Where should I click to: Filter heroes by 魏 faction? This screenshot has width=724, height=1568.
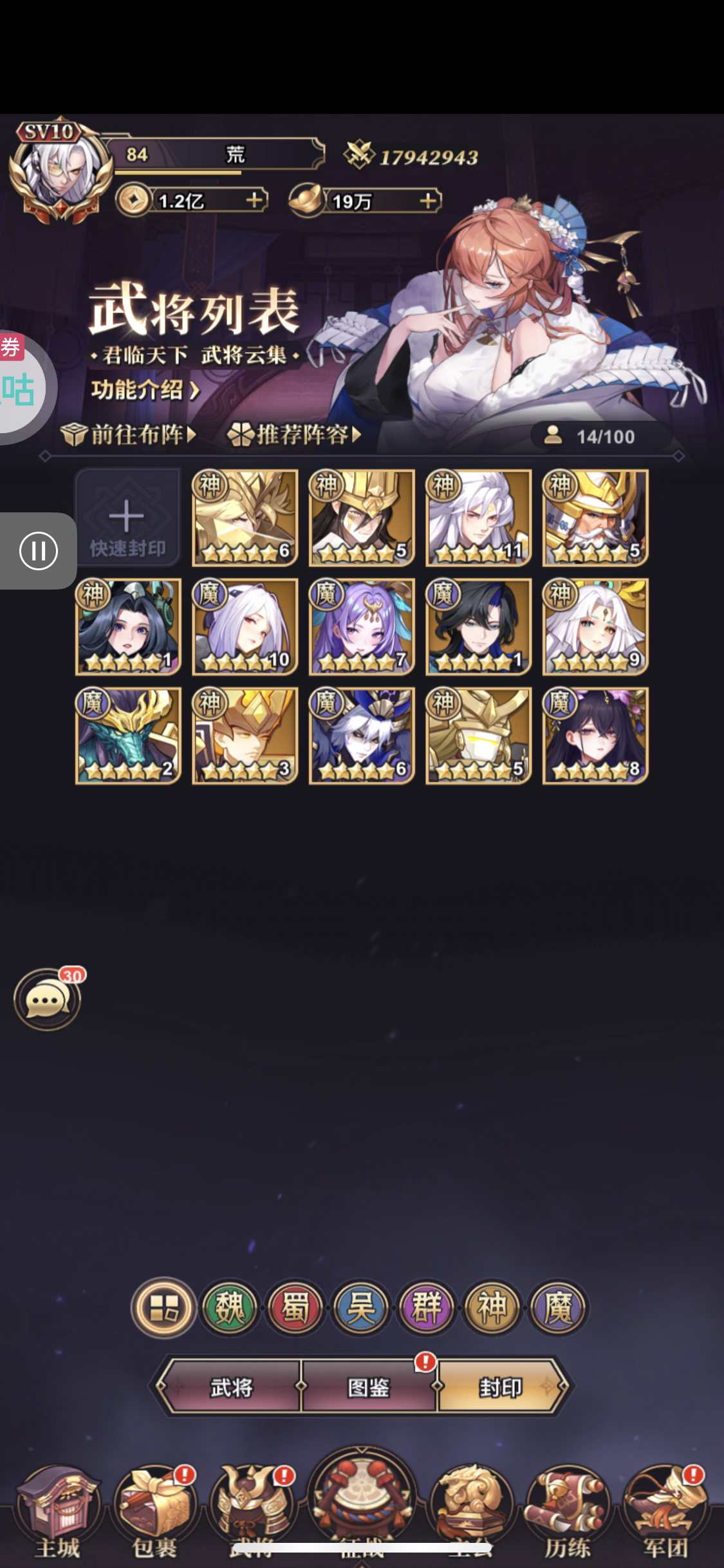click(230, 1307)
